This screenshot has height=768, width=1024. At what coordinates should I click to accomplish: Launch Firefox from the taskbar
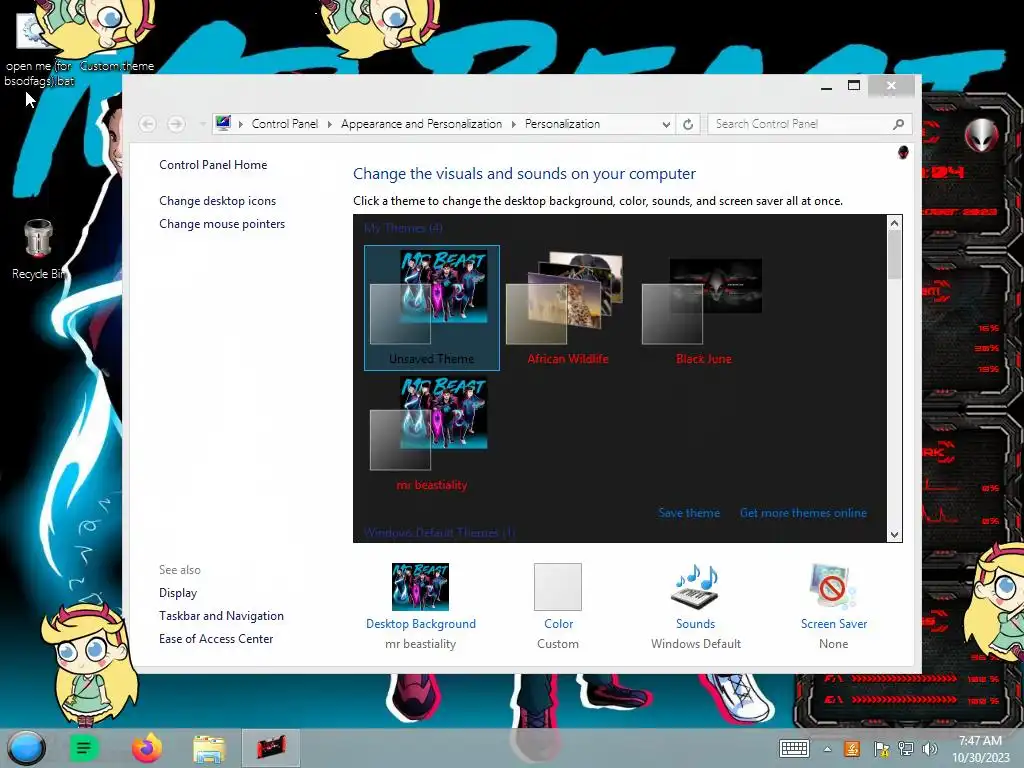click(x=146, y=748)
